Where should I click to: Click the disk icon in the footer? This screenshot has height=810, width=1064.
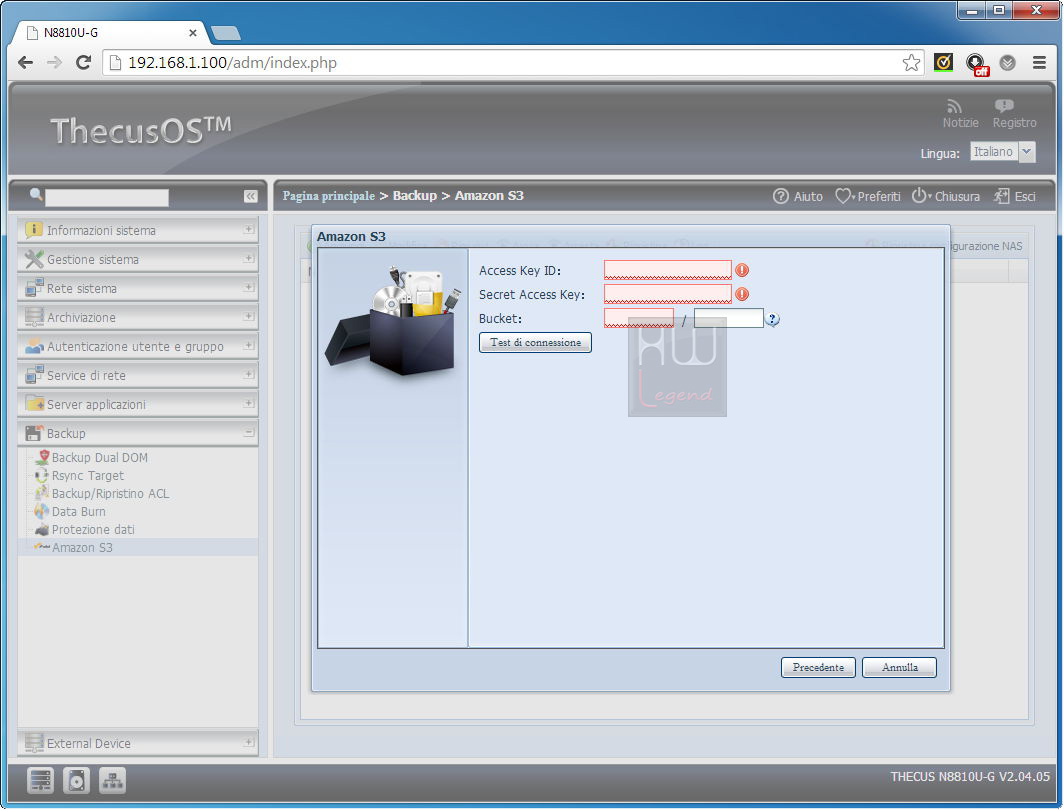click(x=76, y=781)
